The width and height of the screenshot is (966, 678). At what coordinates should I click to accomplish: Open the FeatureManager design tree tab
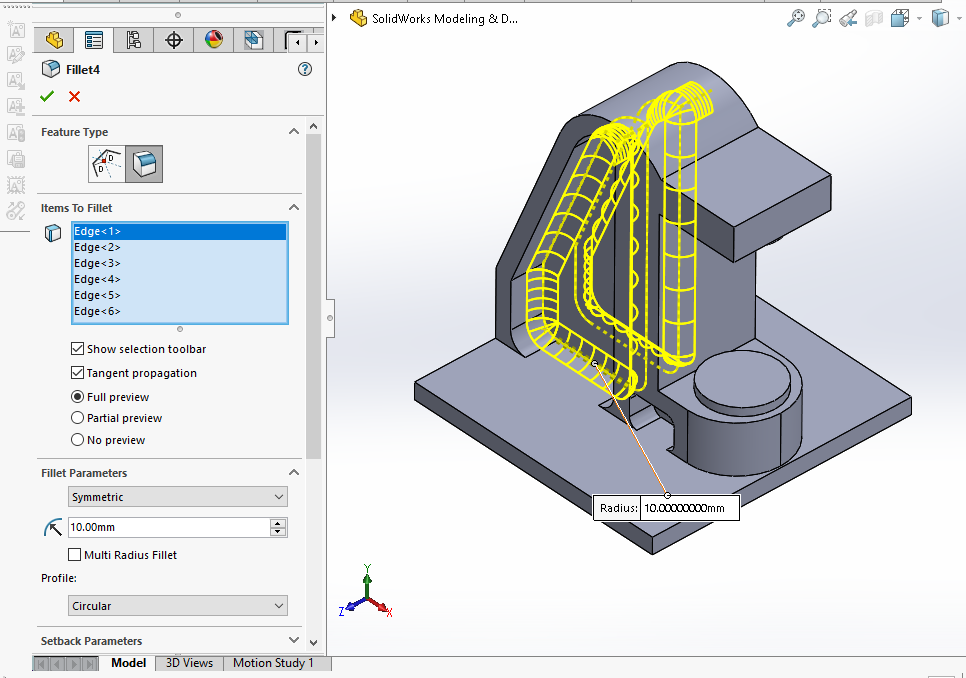click(x=54, y=40)
